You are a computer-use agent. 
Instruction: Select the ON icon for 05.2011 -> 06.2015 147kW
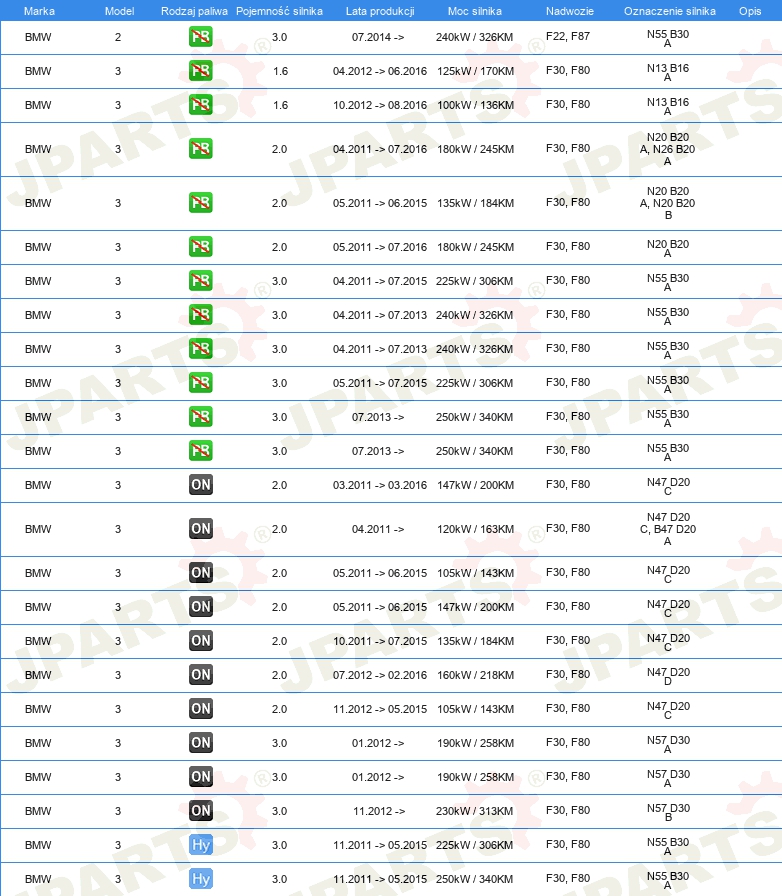[x=201, y=606]
